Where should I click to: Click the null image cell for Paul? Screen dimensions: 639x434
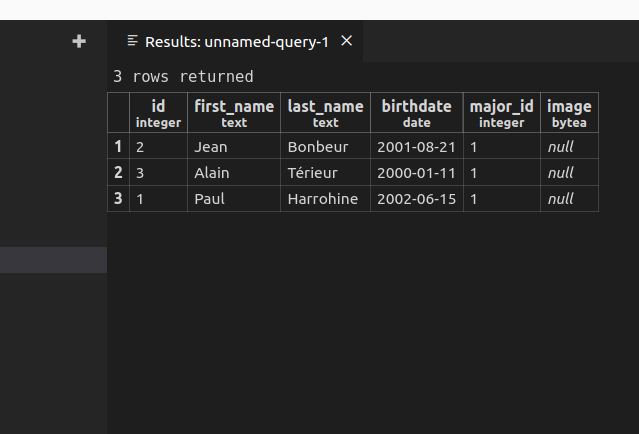point(569,198)
